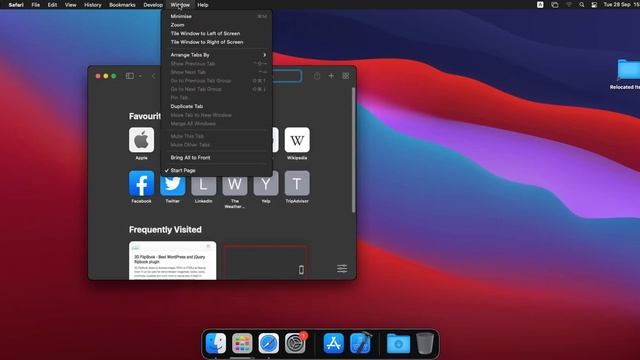Open the Facebook favourite tile

point(141,183)
